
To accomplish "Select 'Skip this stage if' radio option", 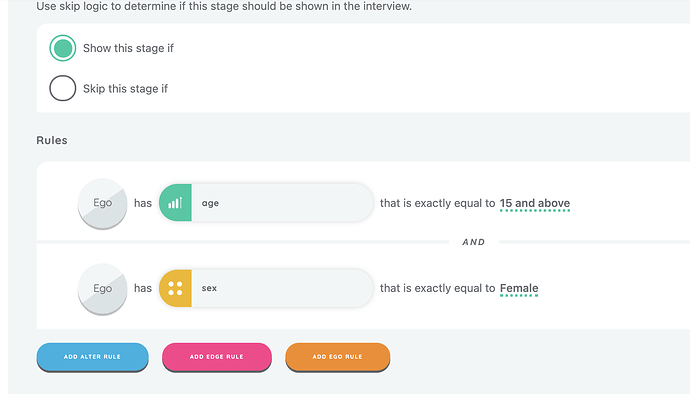I will pos(62,88).
